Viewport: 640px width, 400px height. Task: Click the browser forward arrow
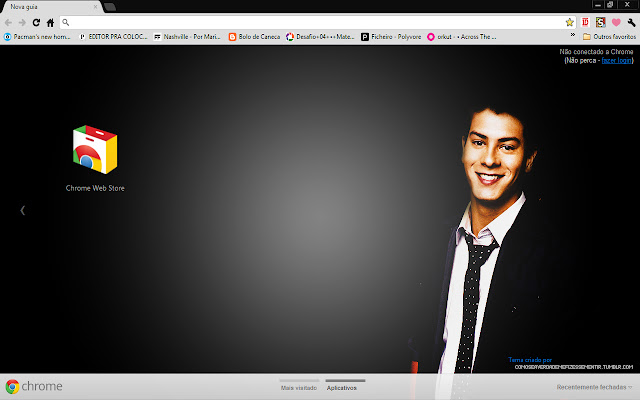pos(22,22)
